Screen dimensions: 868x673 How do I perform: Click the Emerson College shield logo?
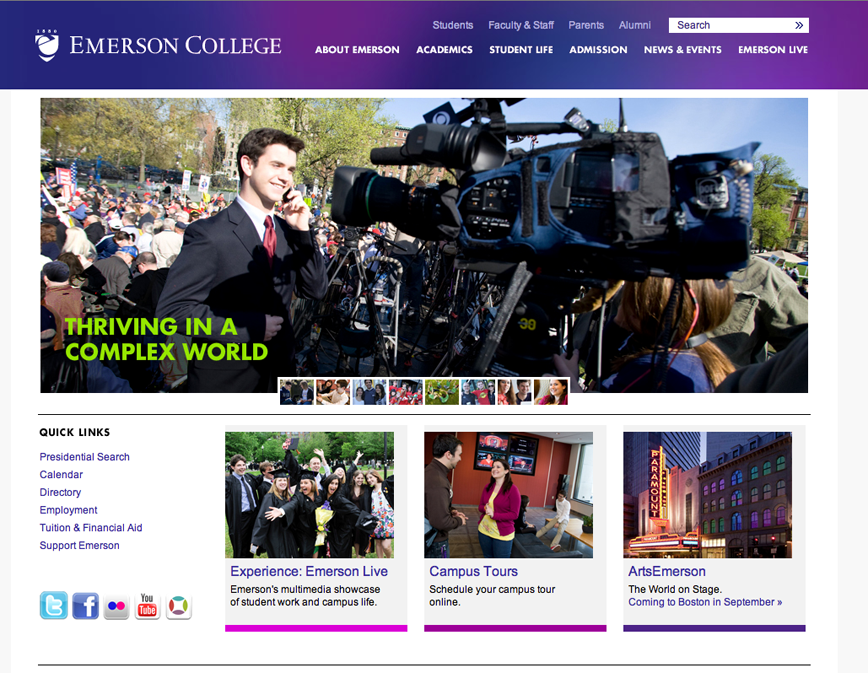pos(46,45)
